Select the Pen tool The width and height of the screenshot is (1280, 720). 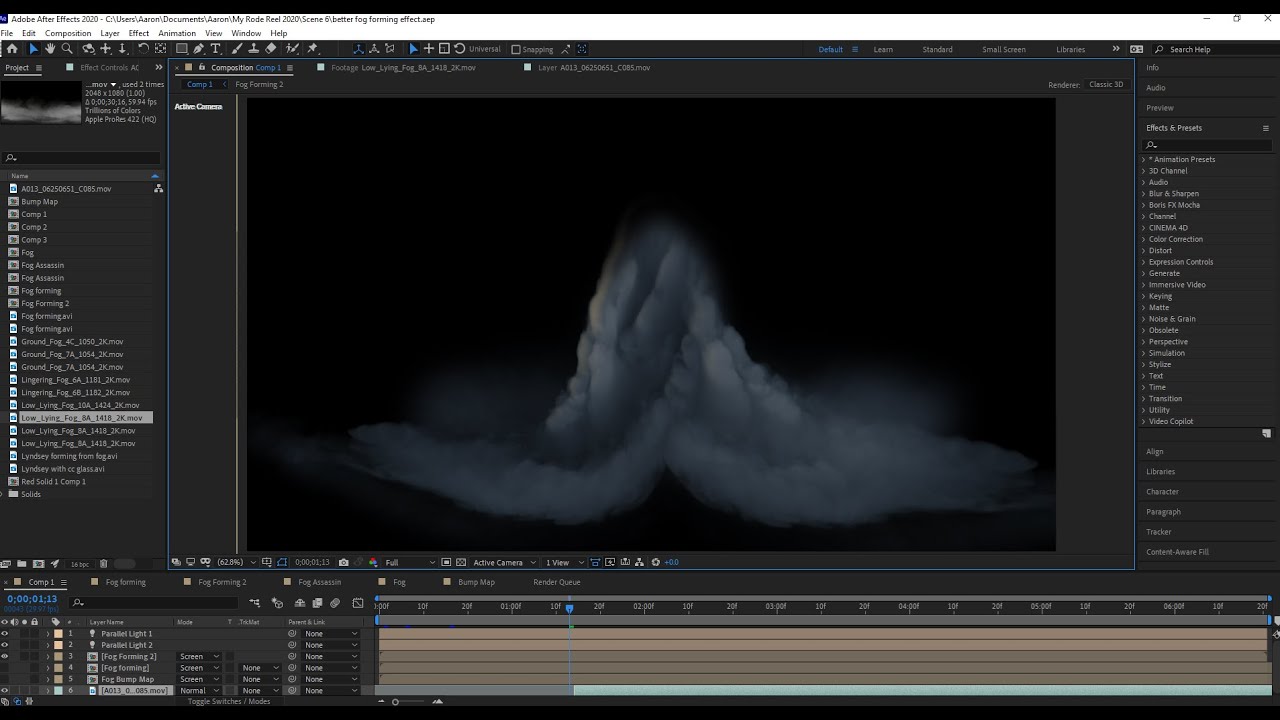(x=199, y=48)
